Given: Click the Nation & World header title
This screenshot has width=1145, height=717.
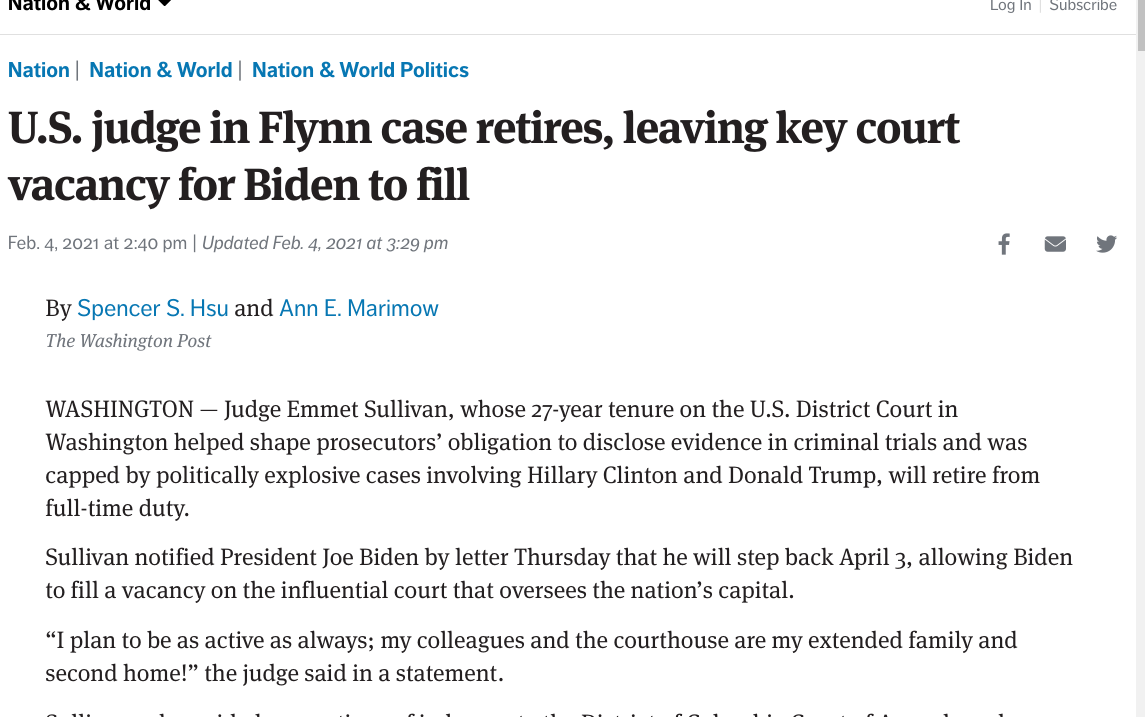Looking at the screenshot, I should pos(79,4).
